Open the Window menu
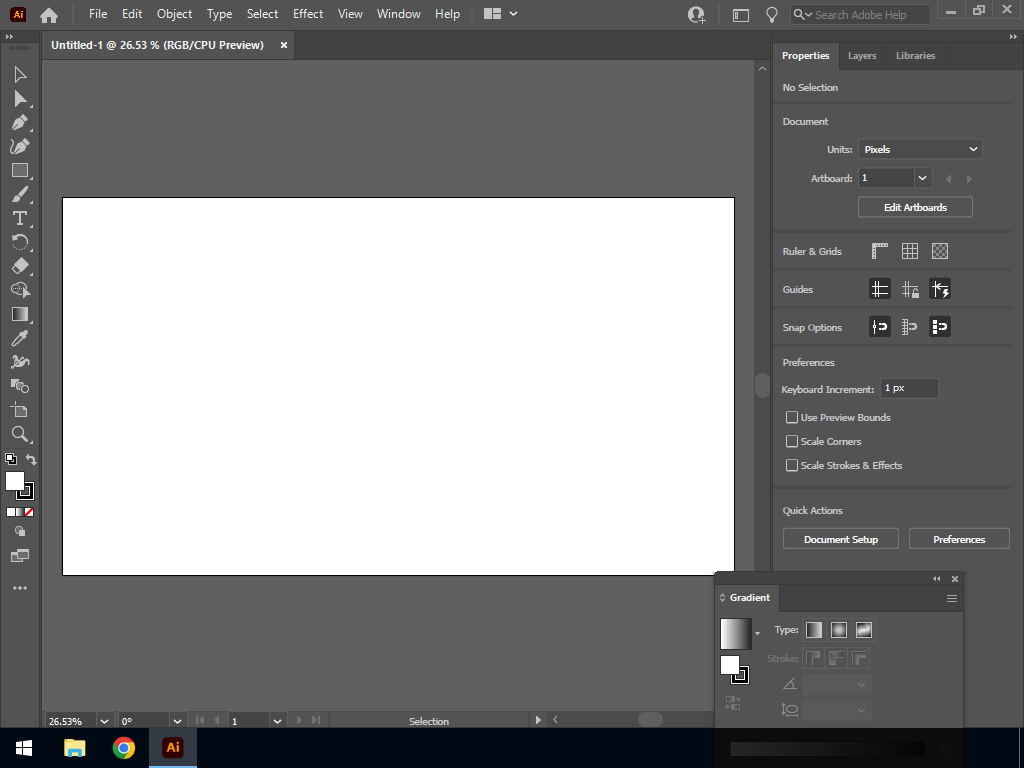This screenshot has width=1024, height=768. point(398,14)
